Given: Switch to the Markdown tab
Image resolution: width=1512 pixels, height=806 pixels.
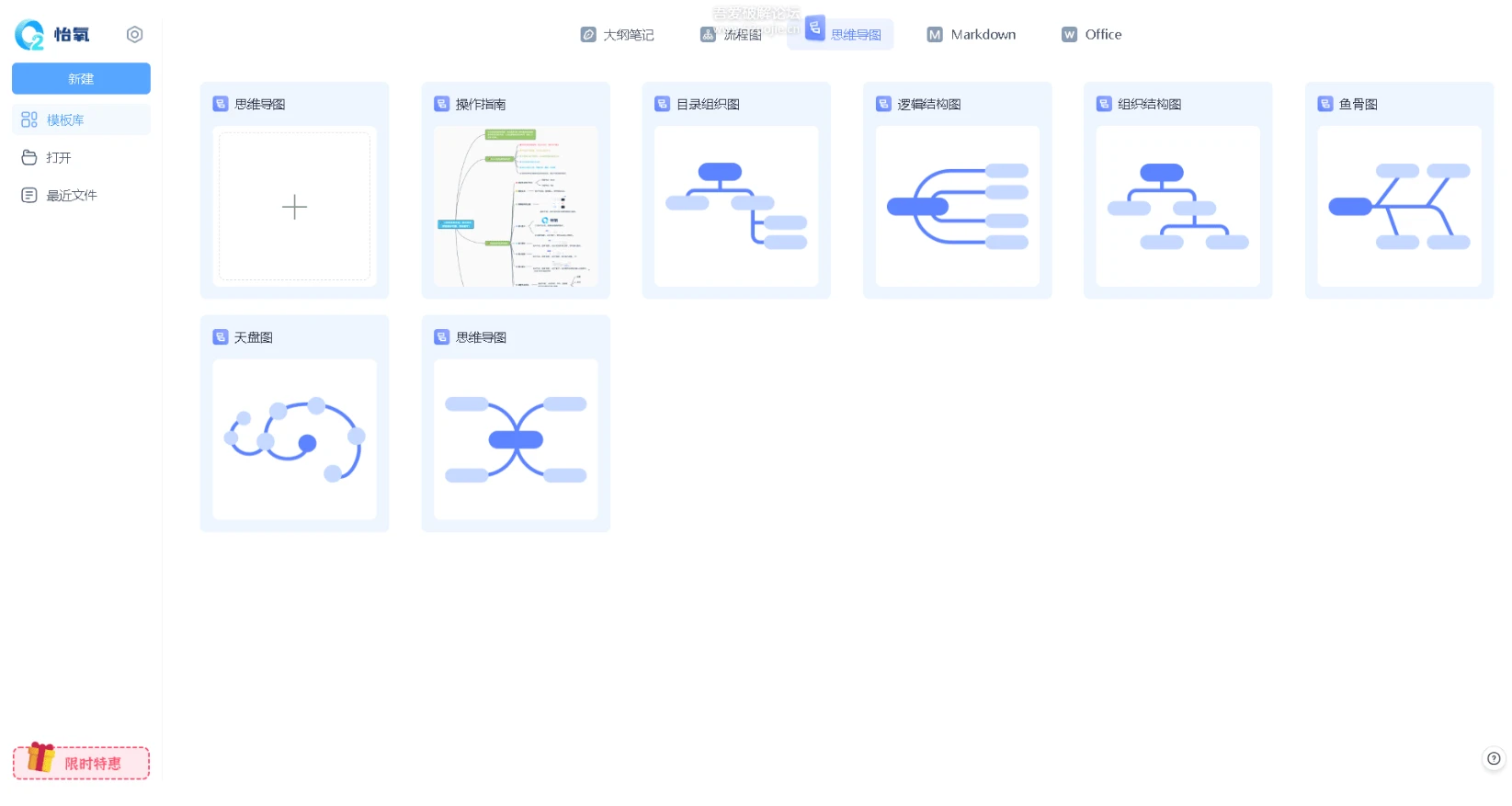Looking at the screenshot, I should tap(972, 34).
